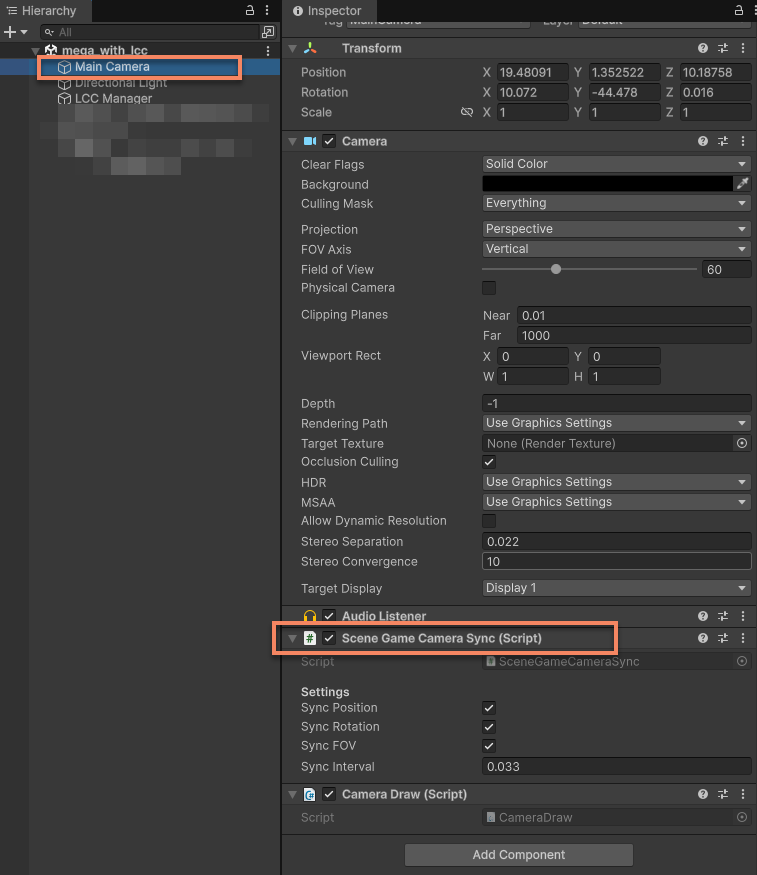This screenshot has height=875, width=757.
Task: Lock the Inspector panel
Action: [x=739, y=10]
